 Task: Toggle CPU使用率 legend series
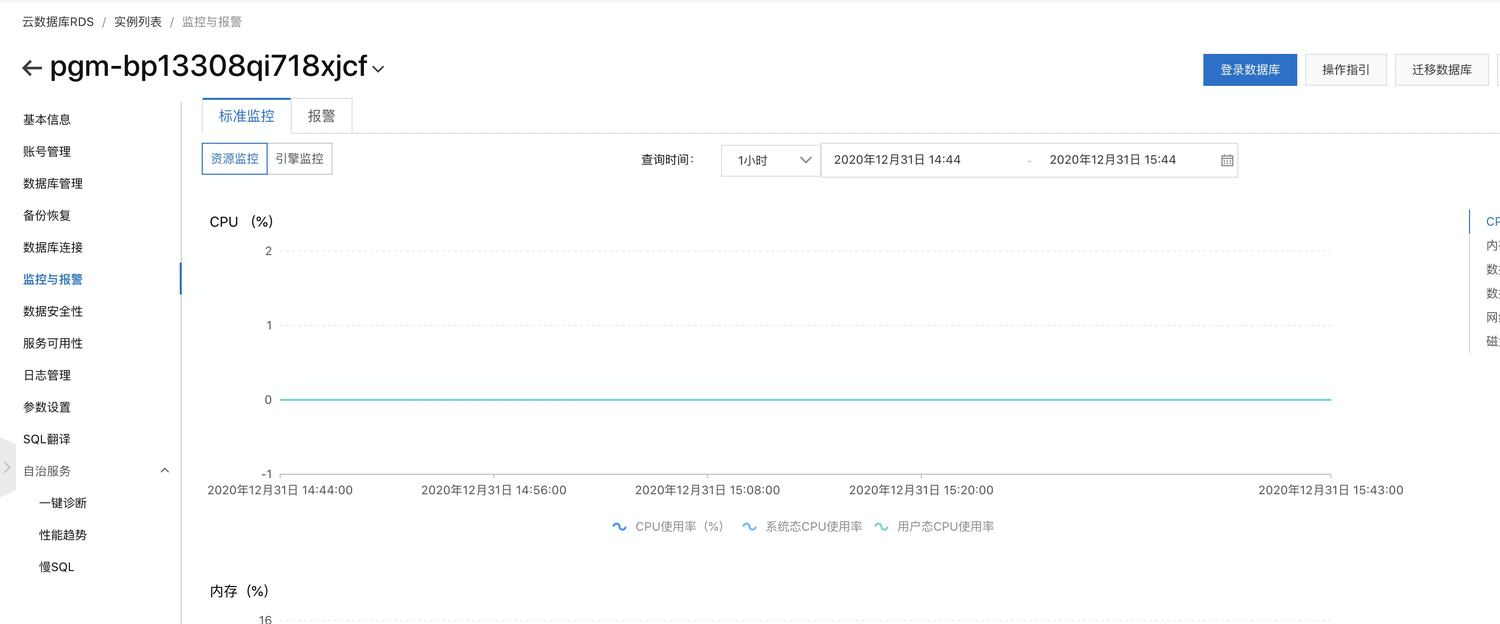tap(668, 527)
